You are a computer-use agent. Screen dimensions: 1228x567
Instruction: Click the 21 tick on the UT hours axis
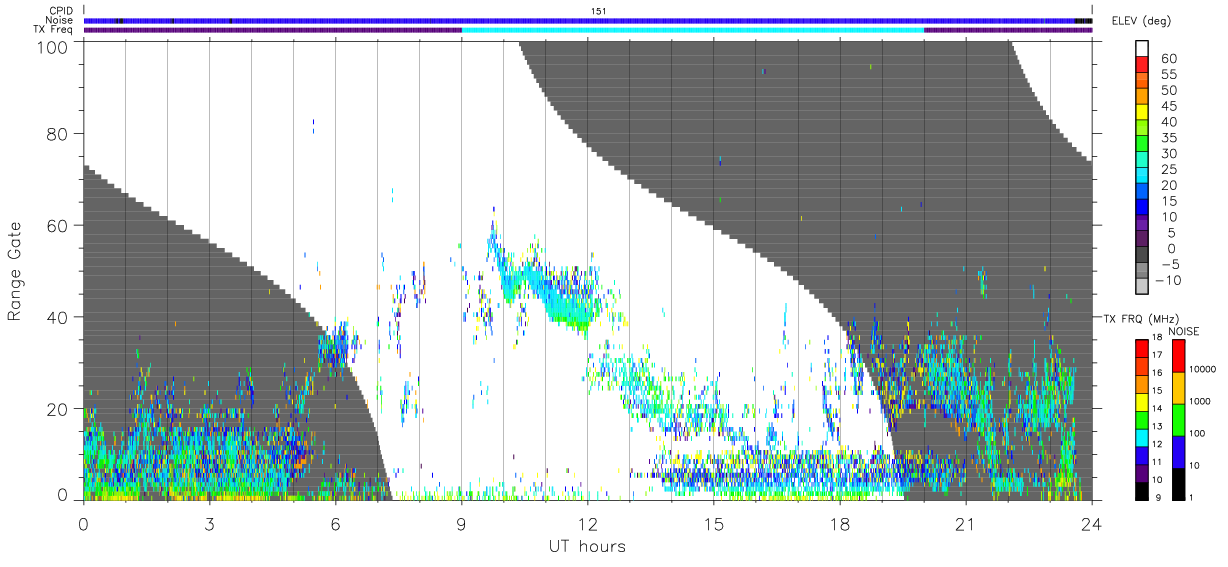point(965,525)
